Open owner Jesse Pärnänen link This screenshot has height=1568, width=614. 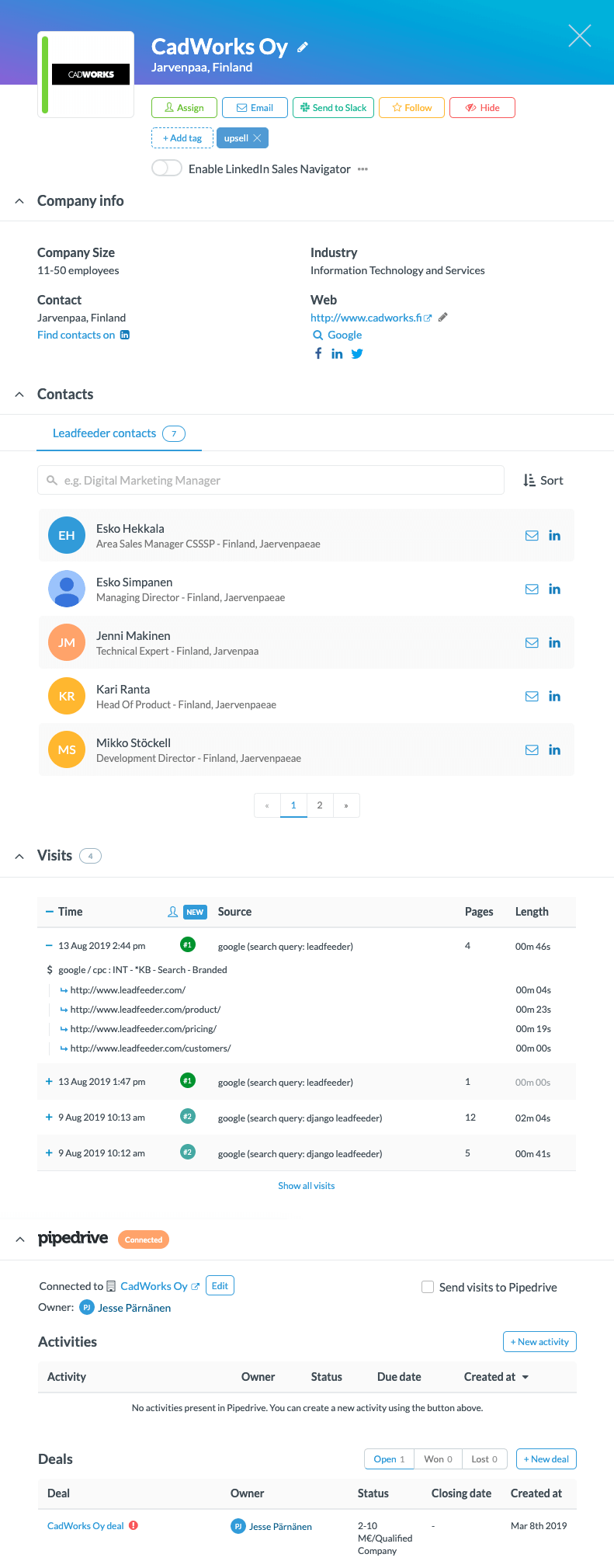click(134, 1308)
